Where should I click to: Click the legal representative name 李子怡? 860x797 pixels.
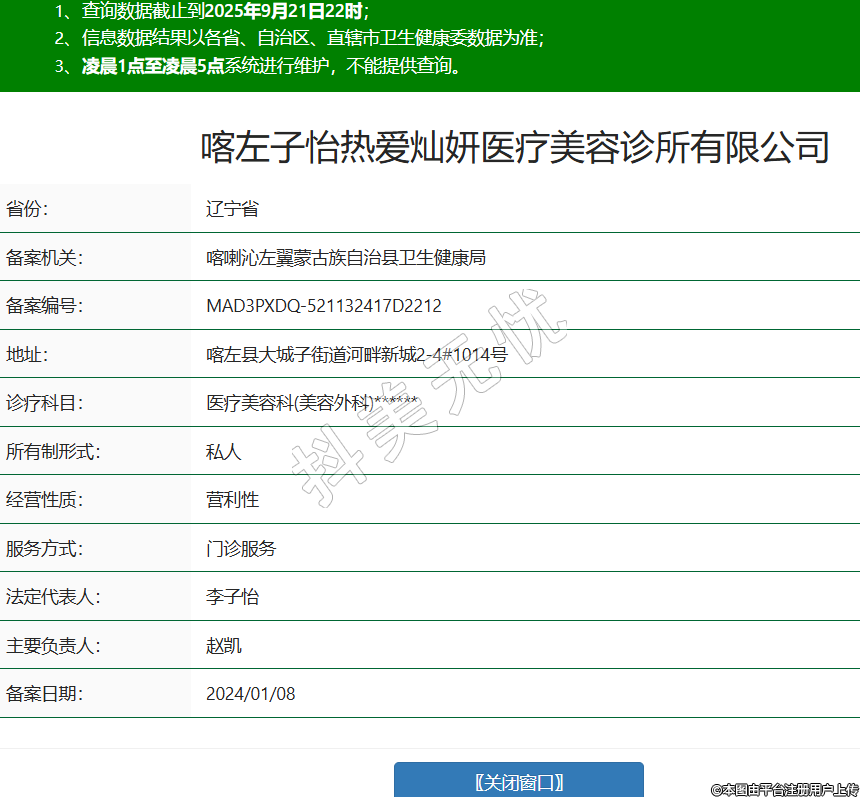tap(232, 597)
